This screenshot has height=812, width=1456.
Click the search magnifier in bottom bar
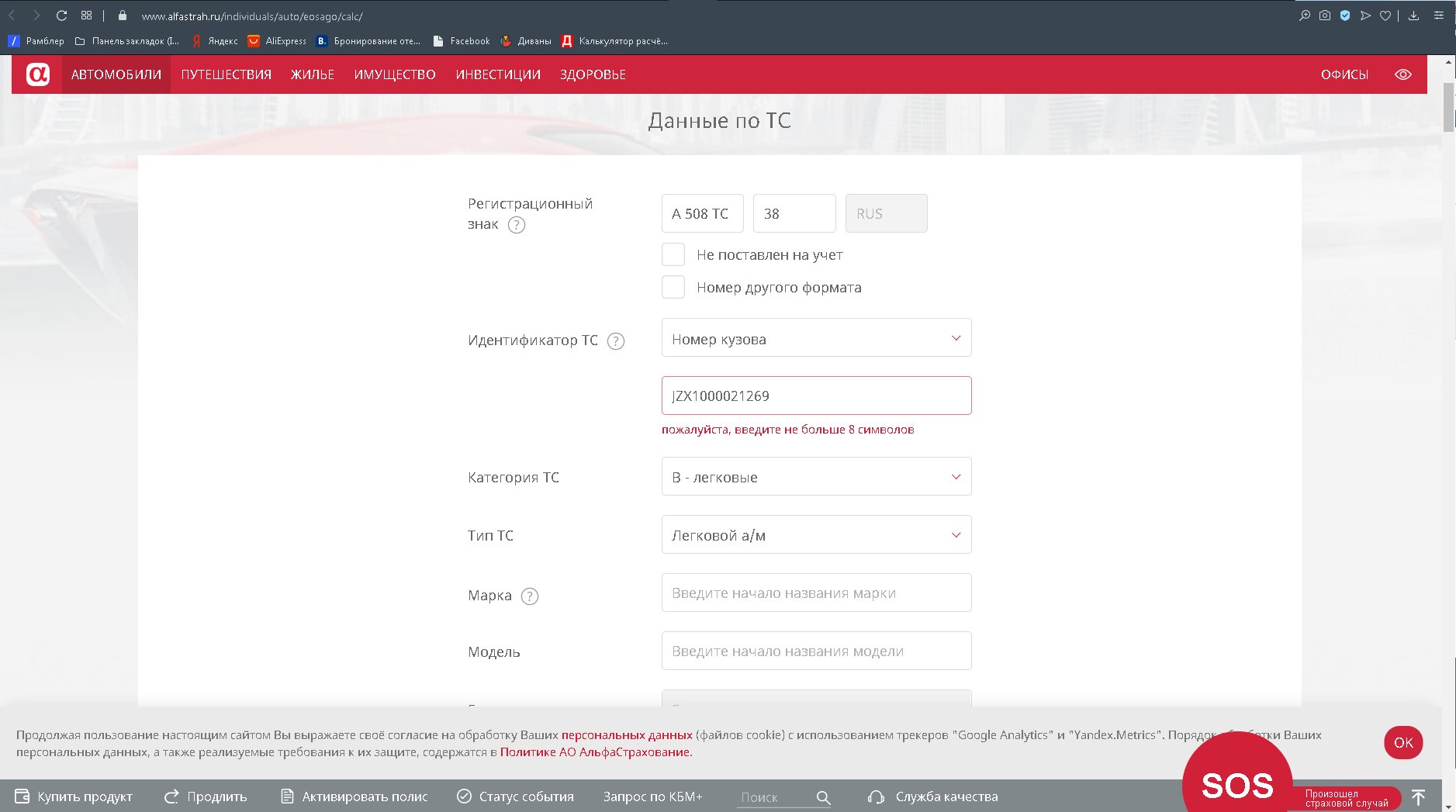(x=823, y=797)
